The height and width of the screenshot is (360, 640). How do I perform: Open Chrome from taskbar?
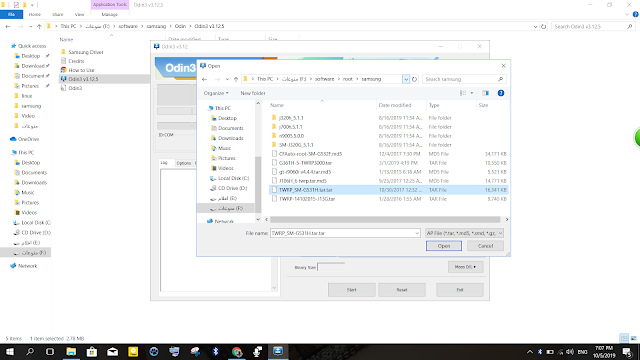[x=237, y=351]
